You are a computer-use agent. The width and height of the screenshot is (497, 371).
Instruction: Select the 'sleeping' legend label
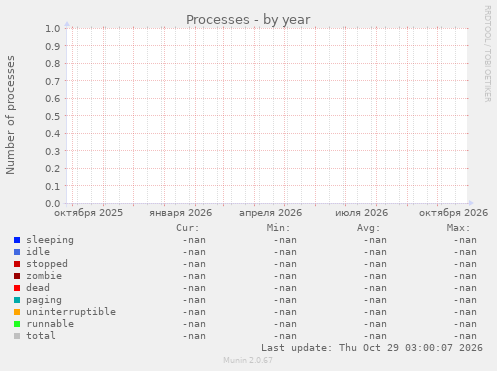(50, 240)
